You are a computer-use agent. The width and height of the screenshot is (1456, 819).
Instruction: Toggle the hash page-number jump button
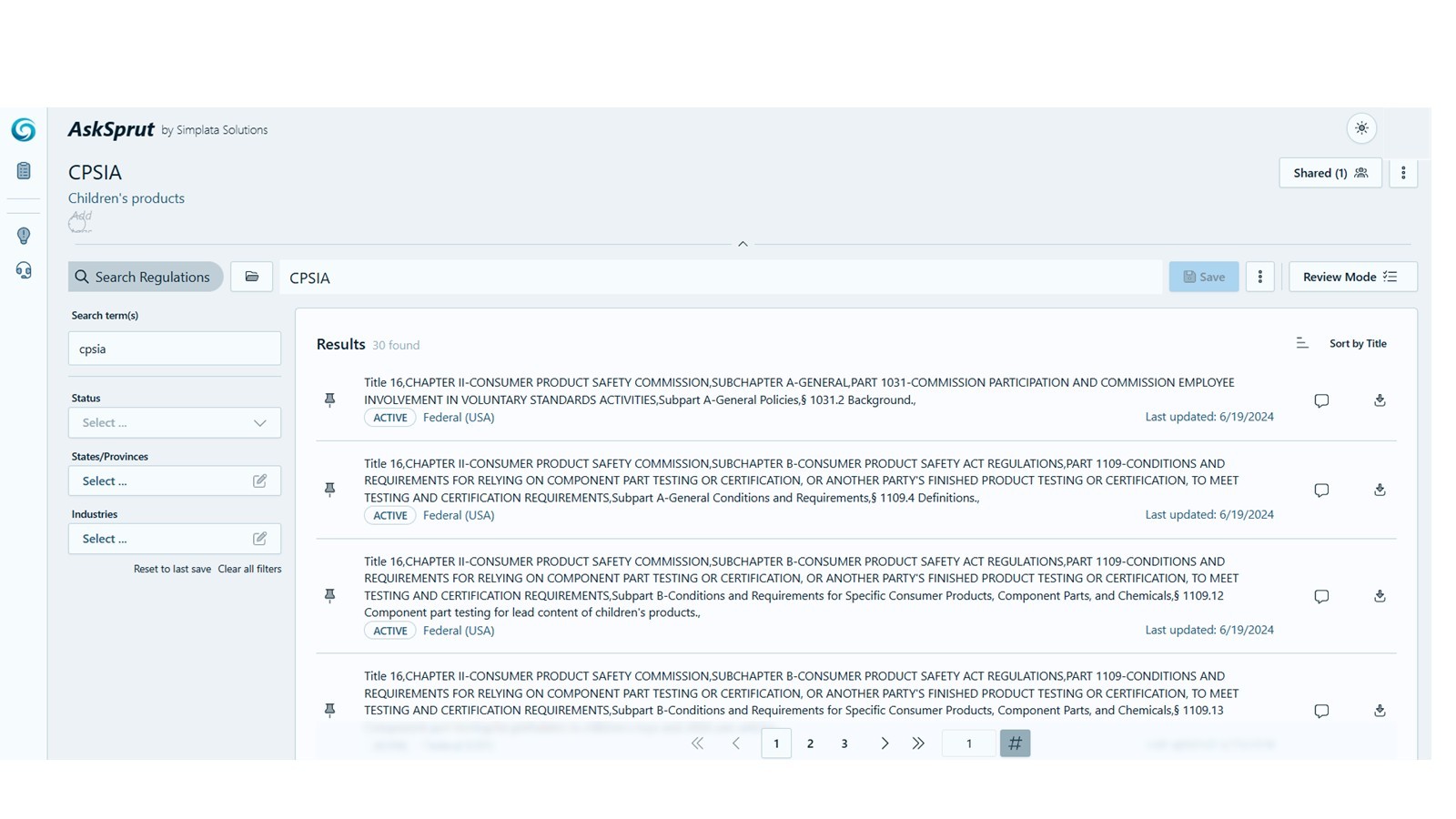(x=1015, y=743)
